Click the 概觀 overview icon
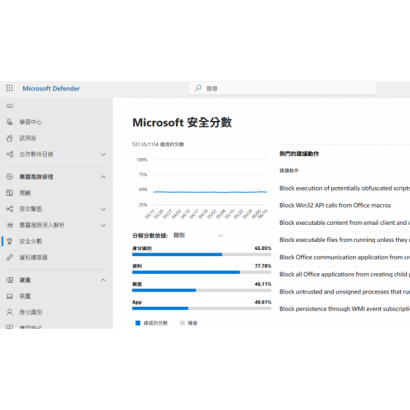This screenshot has width=410, height=410. click(10, 193)
